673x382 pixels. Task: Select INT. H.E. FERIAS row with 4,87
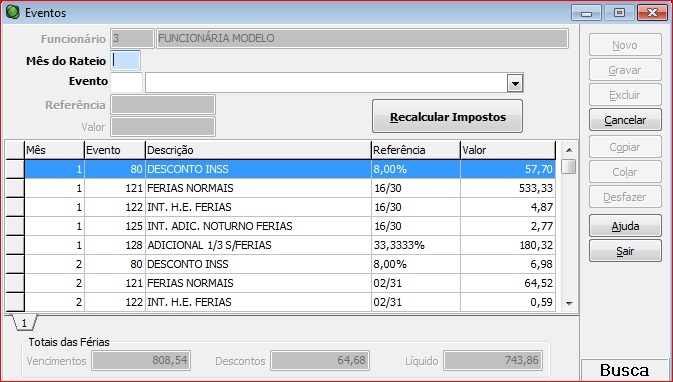(290, 207)
